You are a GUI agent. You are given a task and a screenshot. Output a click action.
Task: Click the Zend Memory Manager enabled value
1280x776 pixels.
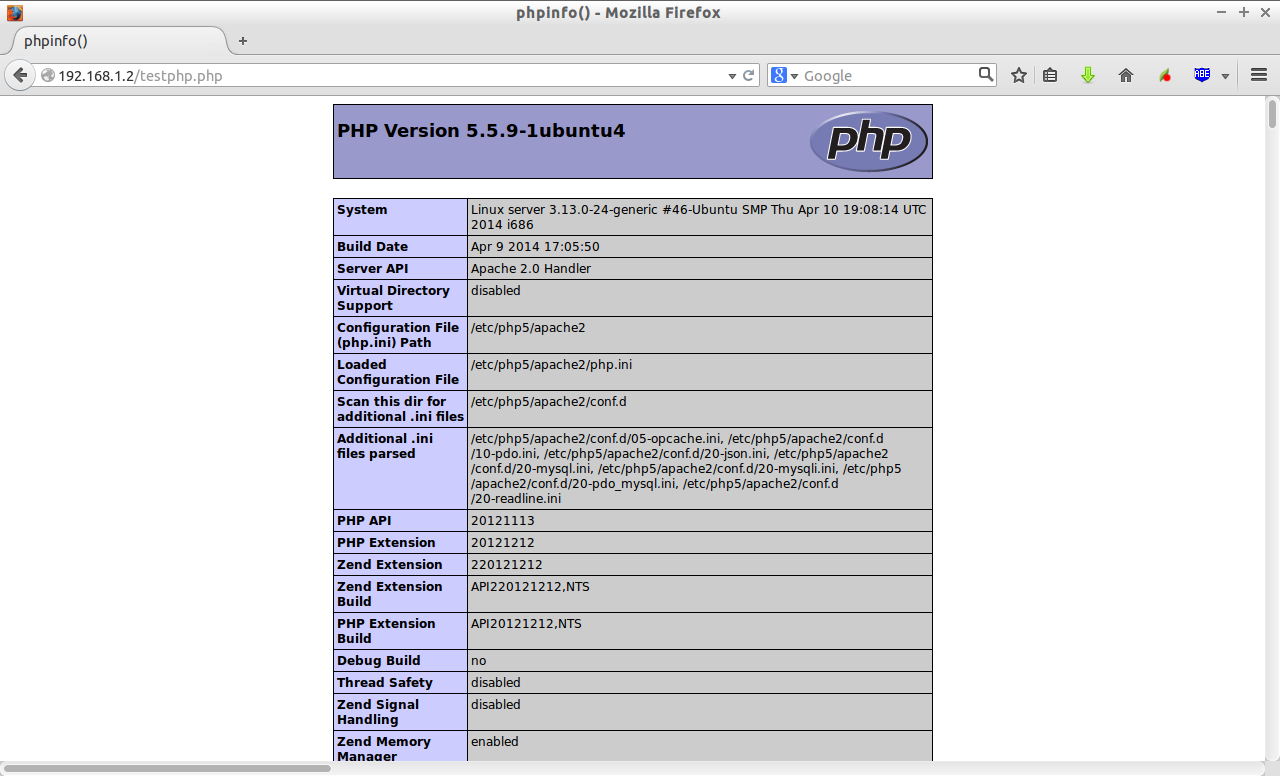pos(495,742)
